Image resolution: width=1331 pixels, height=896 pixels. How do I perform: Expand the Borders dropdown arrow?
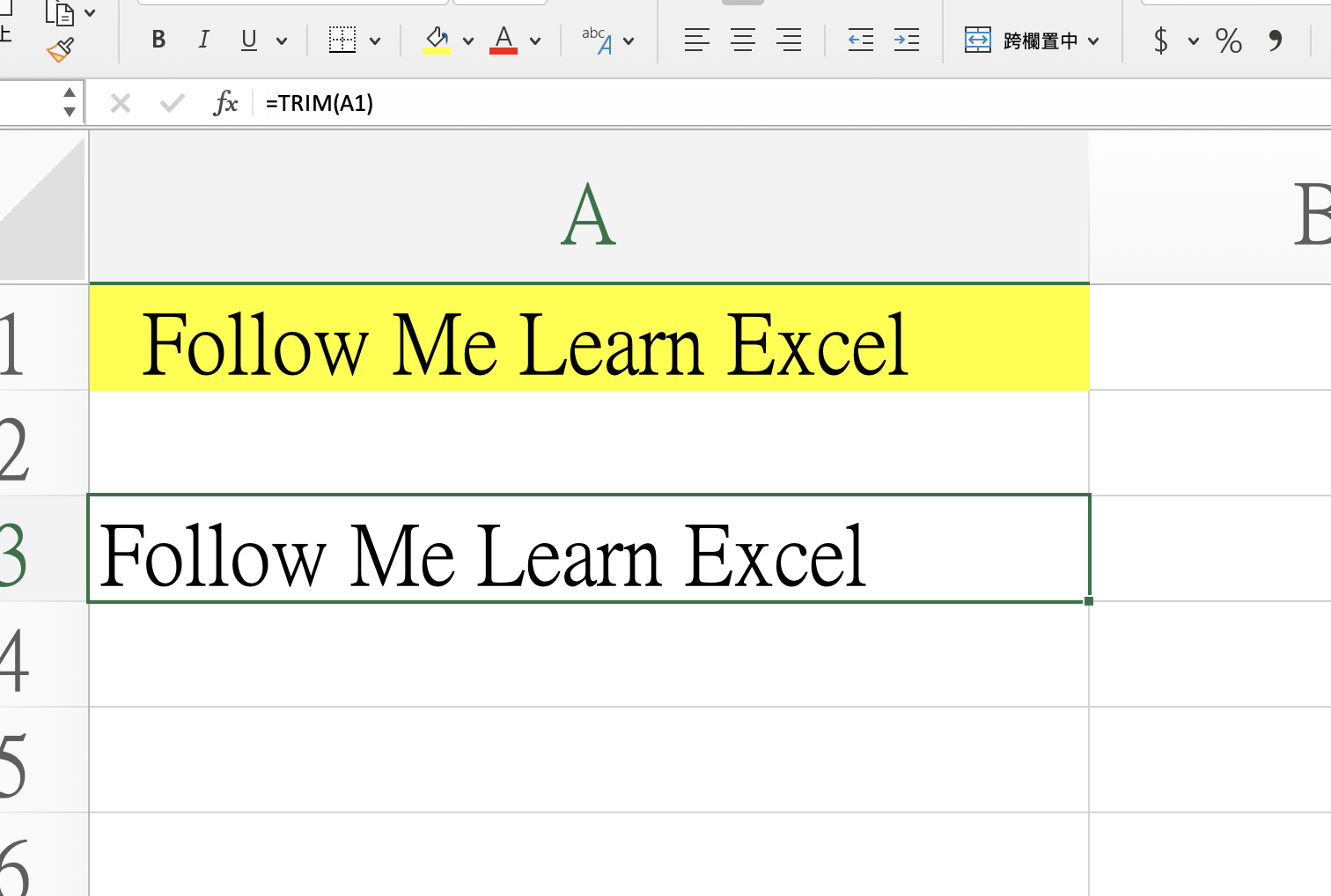click(375, 40)
